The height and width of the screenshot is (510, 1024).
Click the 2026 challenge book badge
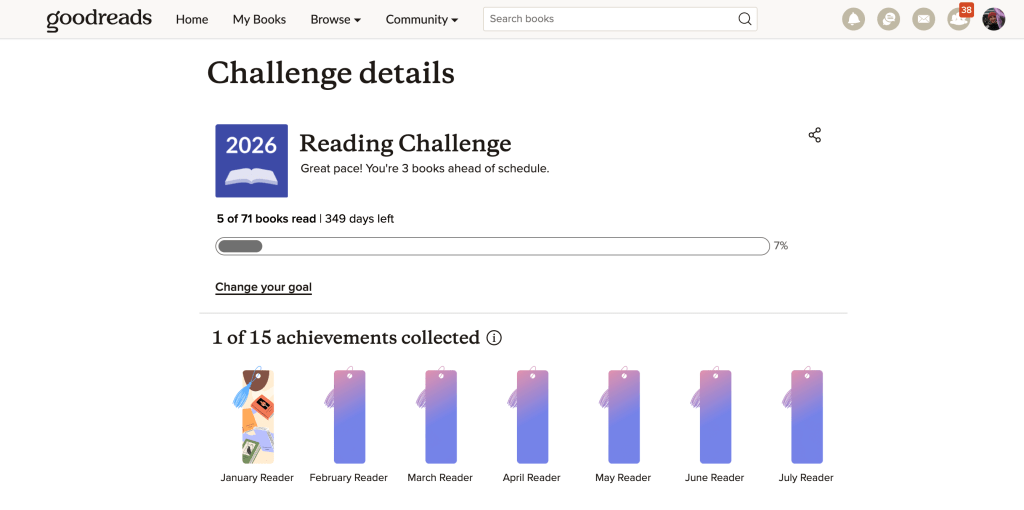(x=251, y=160)
